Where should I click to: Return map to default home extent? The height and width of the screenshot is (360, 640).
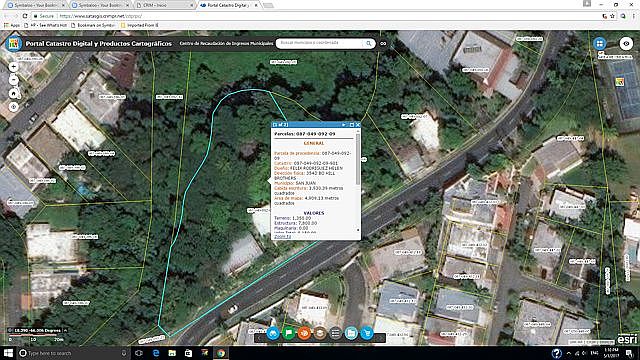(x=13, y=93)
